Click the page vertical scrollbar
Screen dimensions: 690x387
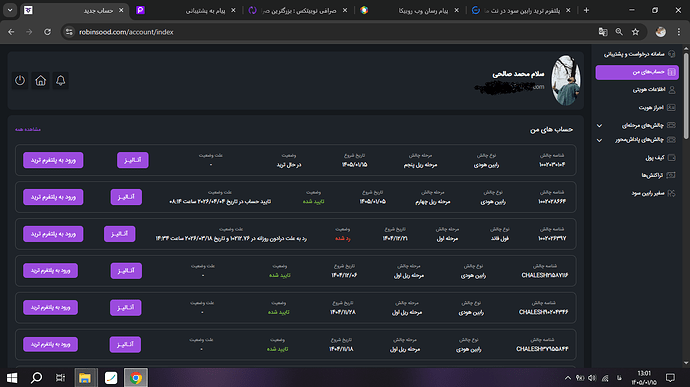click(x=686, y=96)
